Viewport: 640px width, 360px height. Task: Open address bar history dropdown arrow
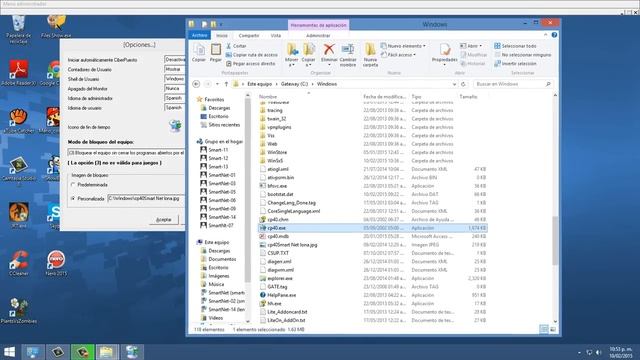(454, 84)
